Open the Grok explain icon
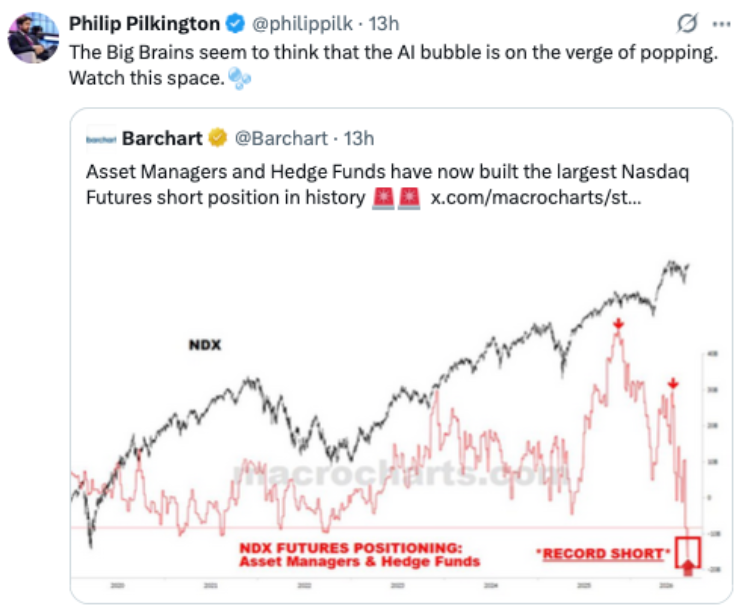 coord(687,23)
